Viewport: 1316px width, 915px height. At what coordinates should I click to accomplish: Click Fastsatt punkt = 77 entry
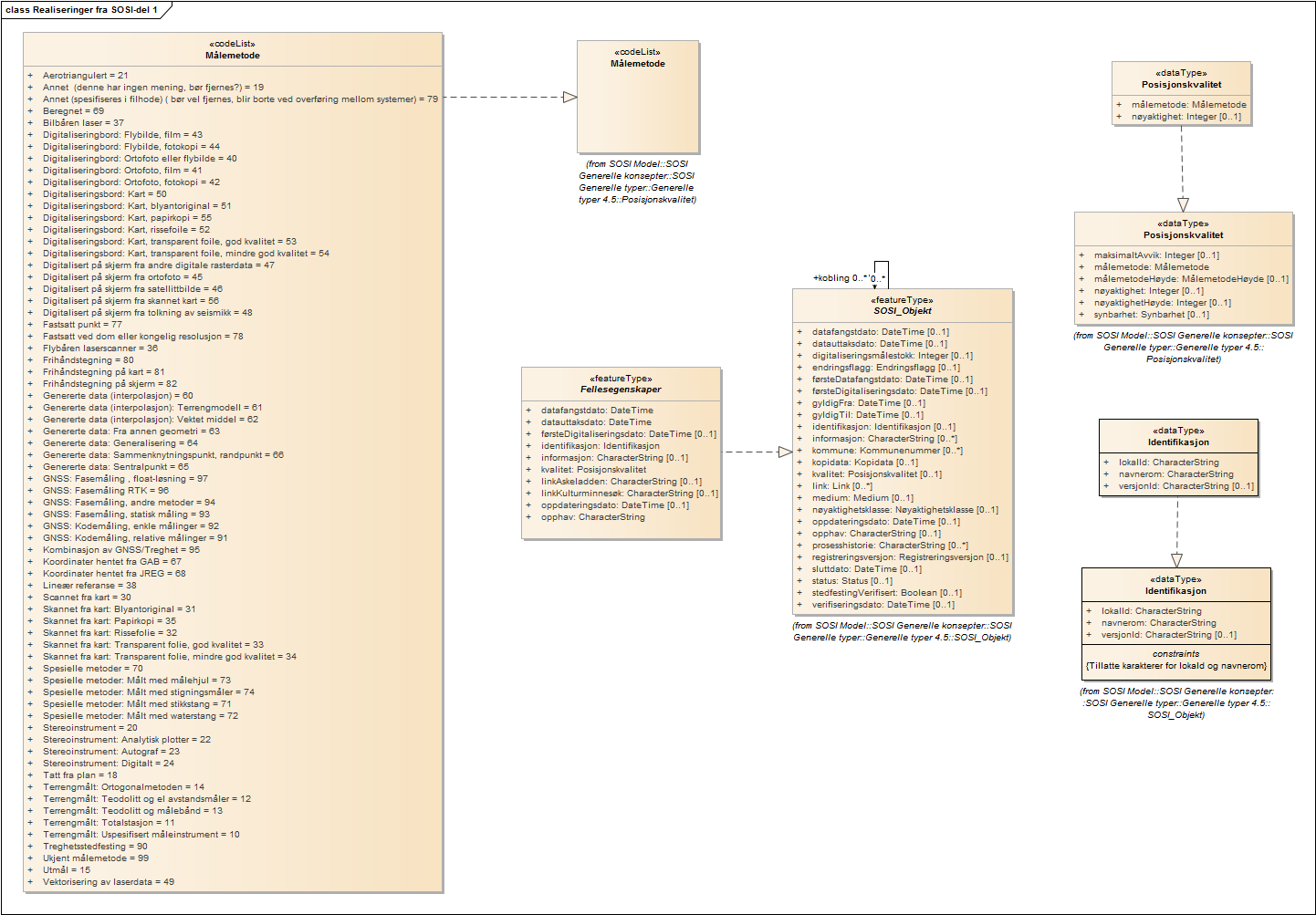tap(82, 325)
